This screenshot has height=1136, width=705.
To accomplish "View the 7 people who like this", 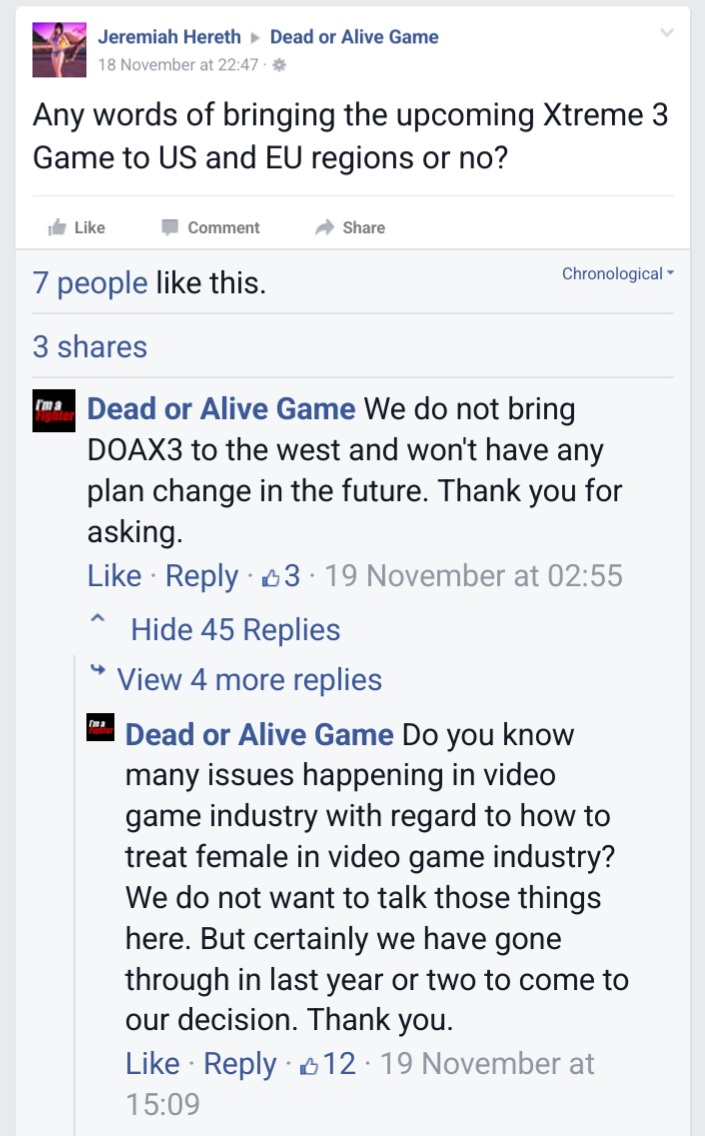I will tap(90, 283).
